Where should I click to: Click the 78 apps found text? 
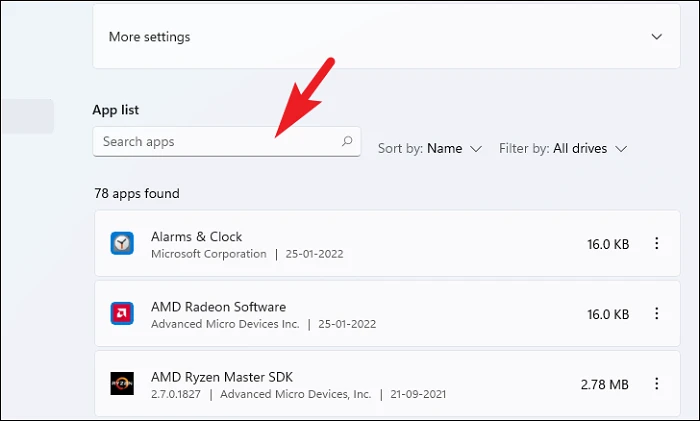point(137,193)
